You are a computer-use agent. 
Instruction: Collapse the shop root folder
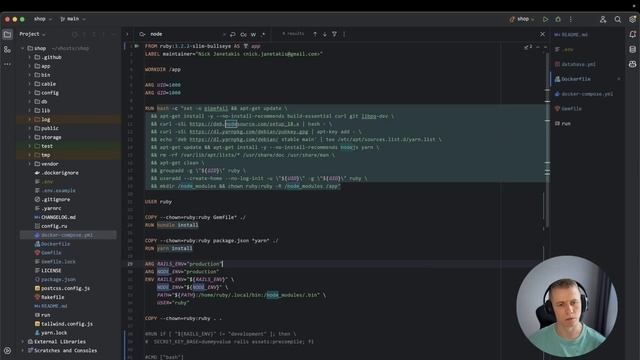(x=22, y=48)
